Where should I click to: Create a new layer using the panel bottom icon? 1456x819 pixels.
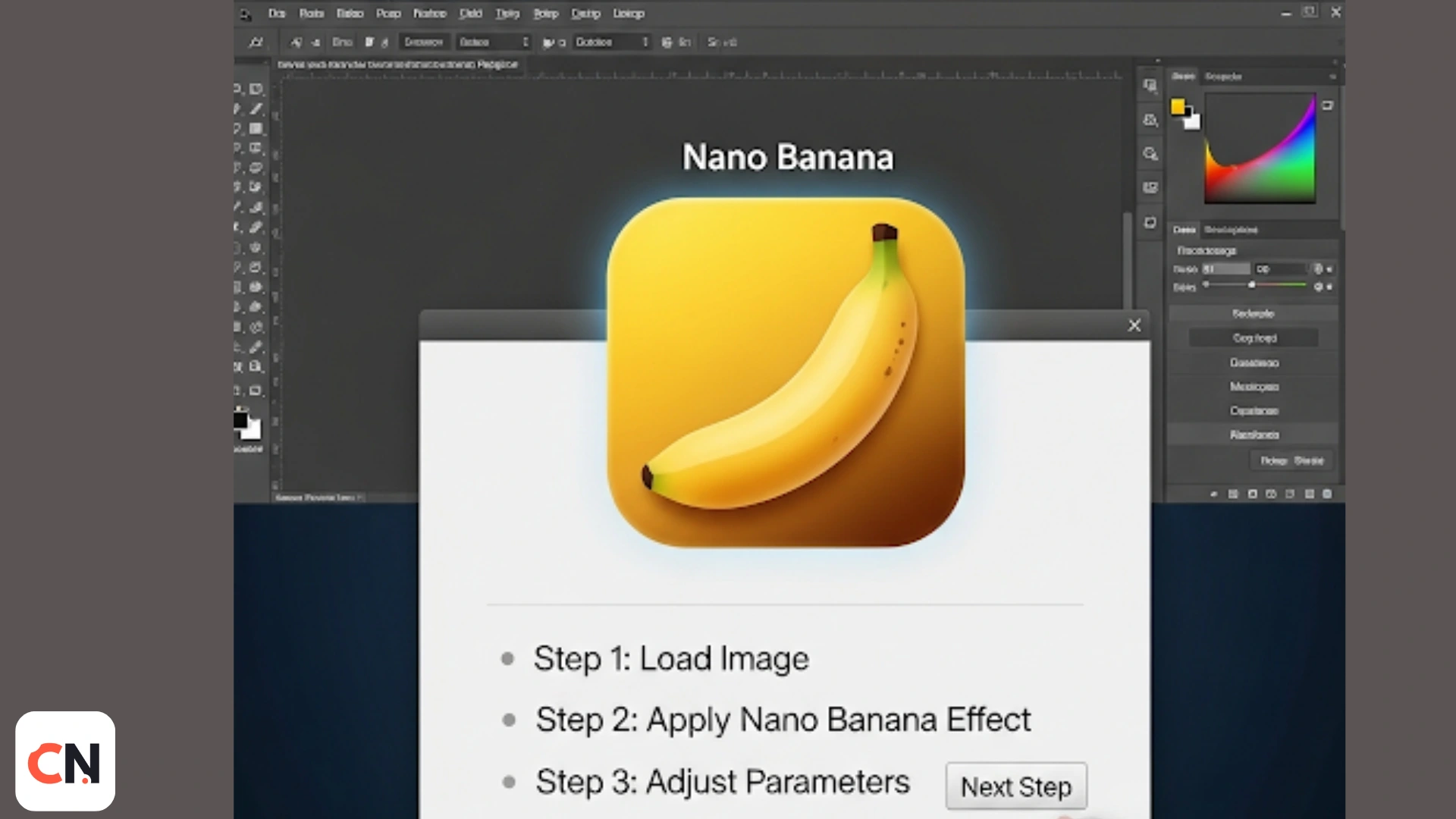point(1310,494)
